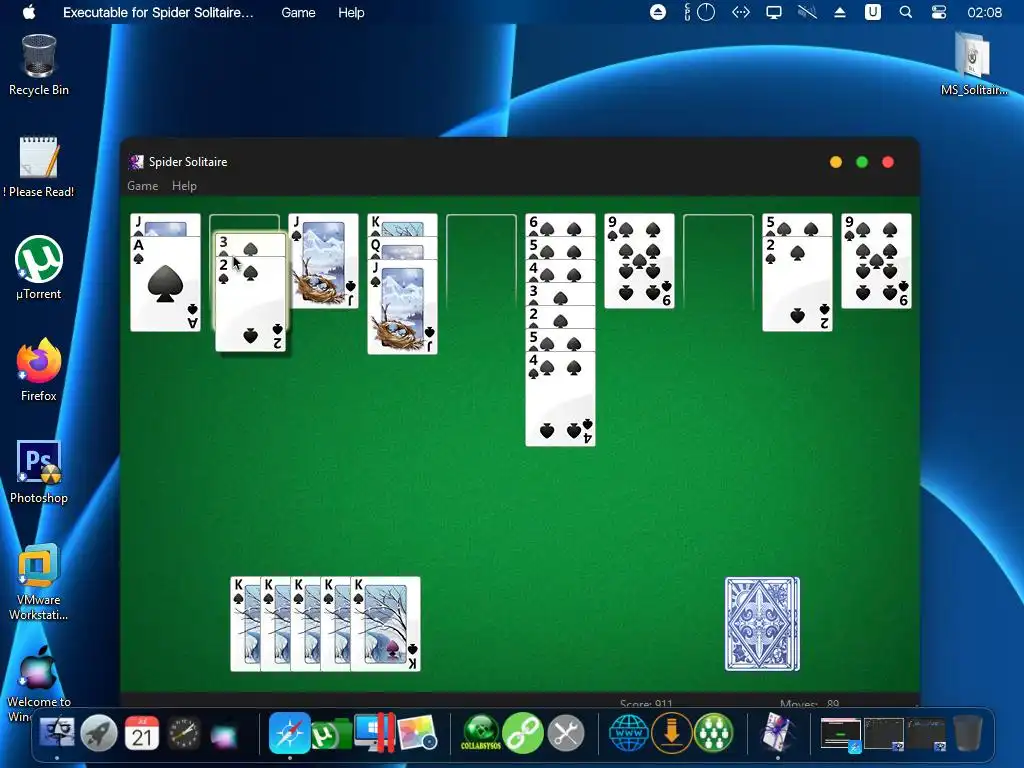Open the Calendar icon showing 21

pos(142,733)
